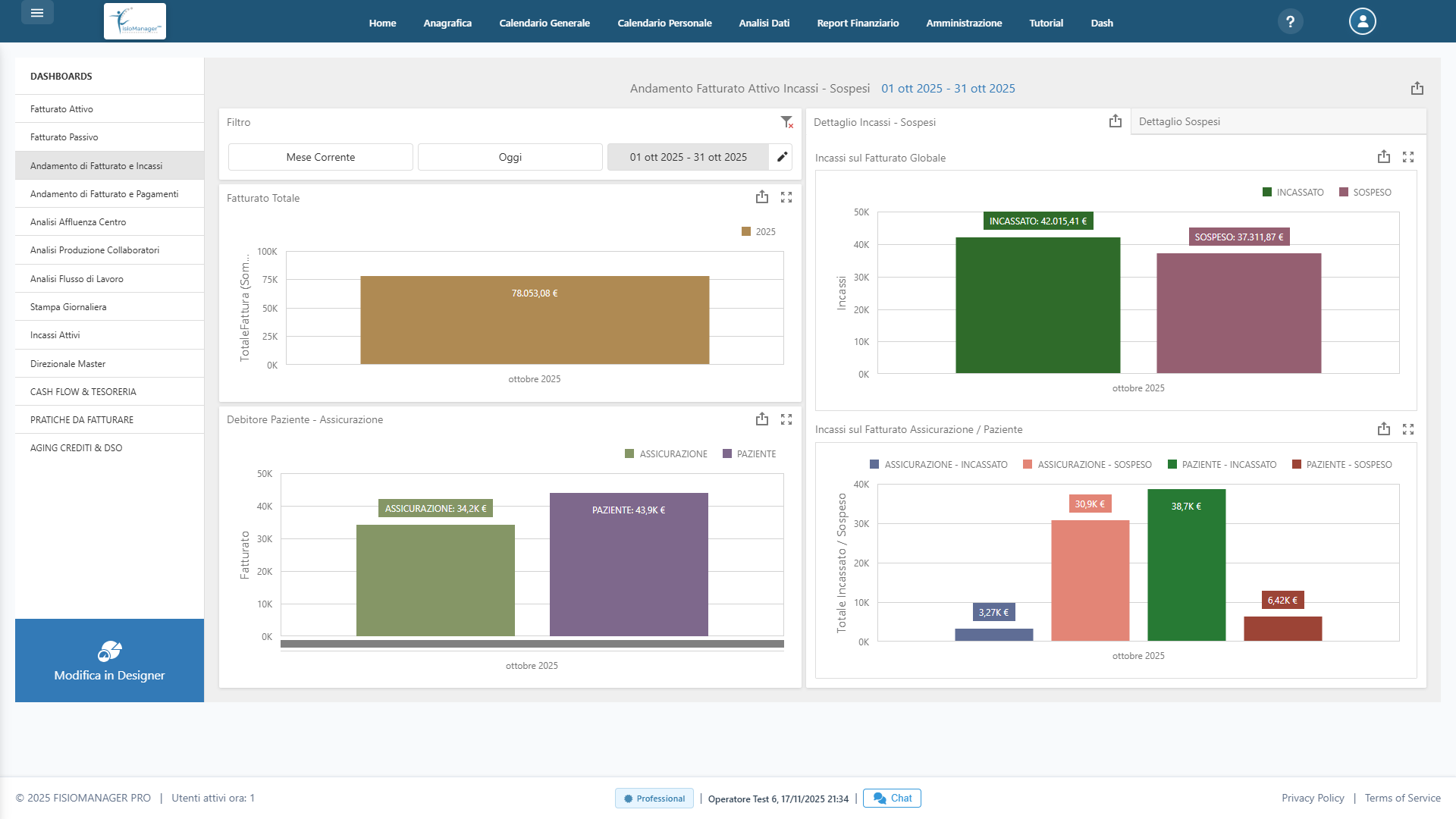Export the dashboard with the top-right share icon

(x=1417, y=89)
